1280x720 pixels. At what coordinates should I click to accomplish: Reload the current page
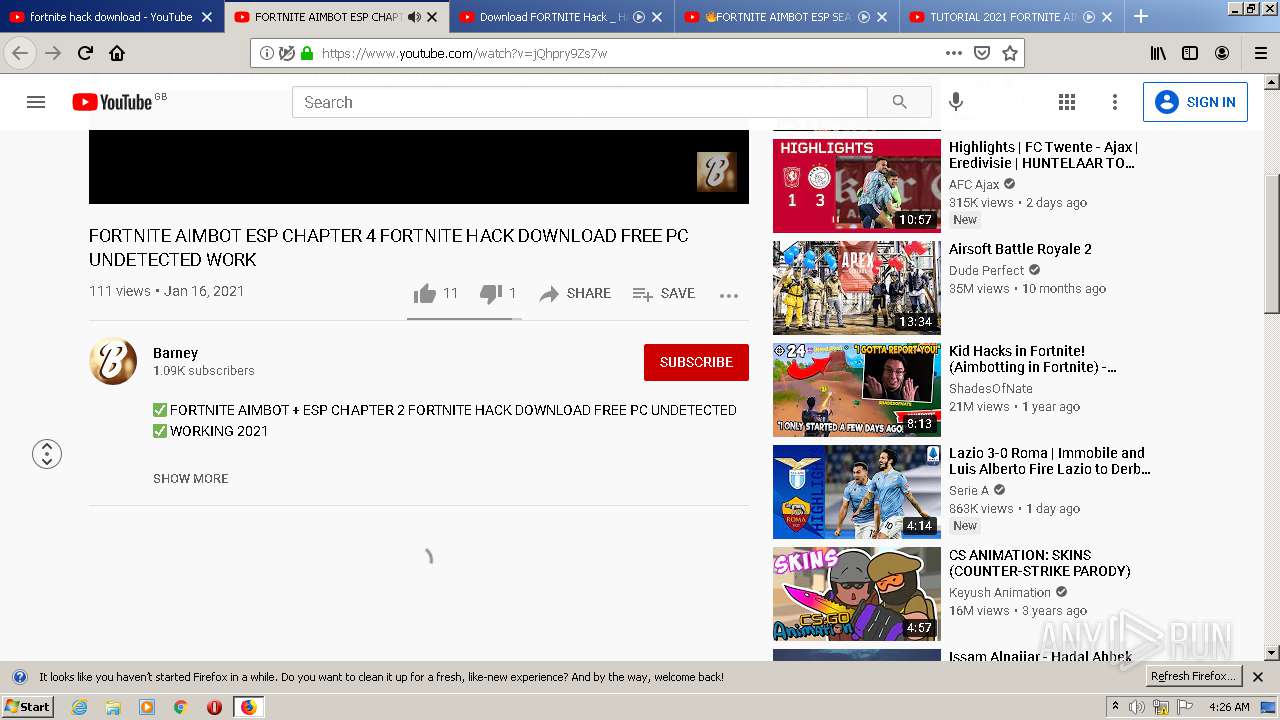[85, 53]
